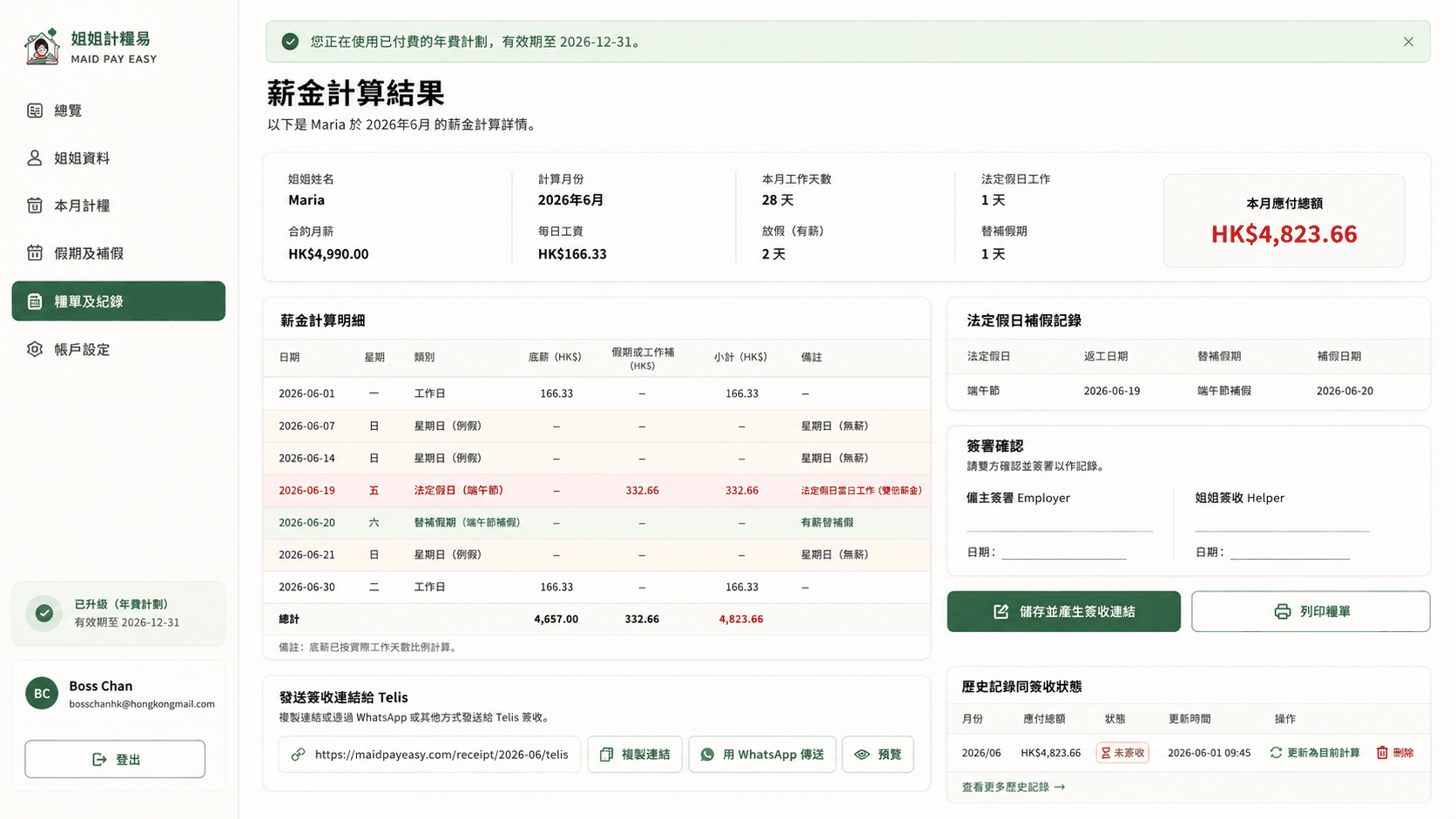Click 端午節補假 in holiday record
This screenshot has width=1456, height=819.
pos(1224,392)
